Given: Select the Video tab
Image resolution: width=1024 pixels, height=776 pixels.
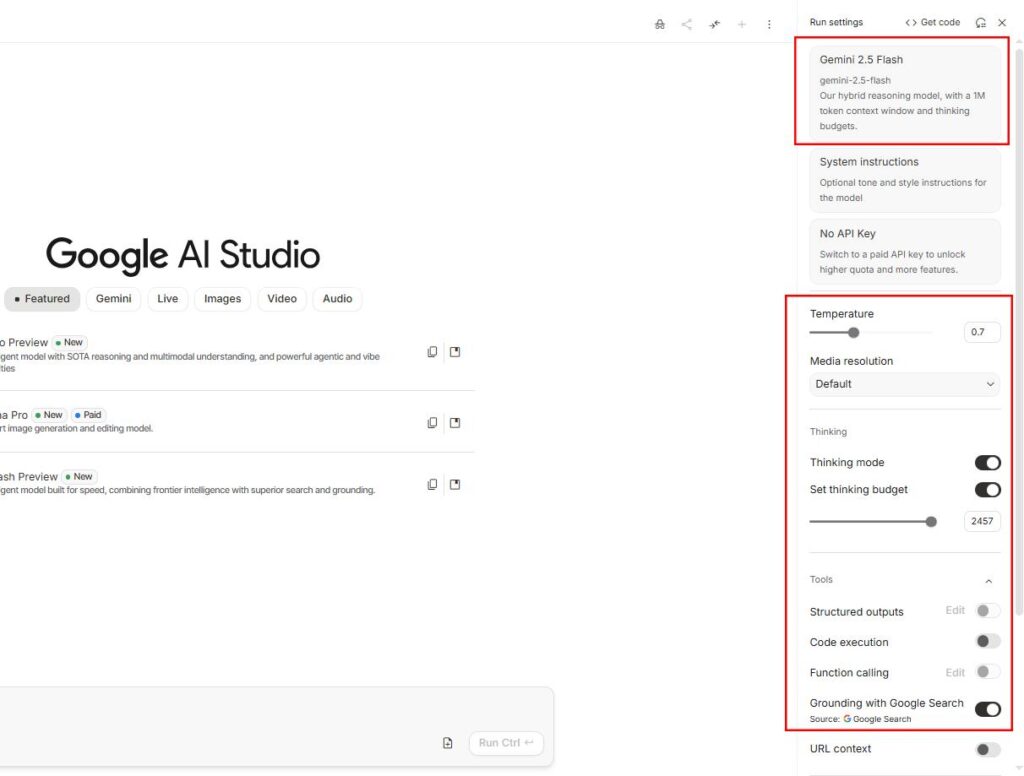Looking at the screenshot, I should pyautogui.click(x=282, y=299).
